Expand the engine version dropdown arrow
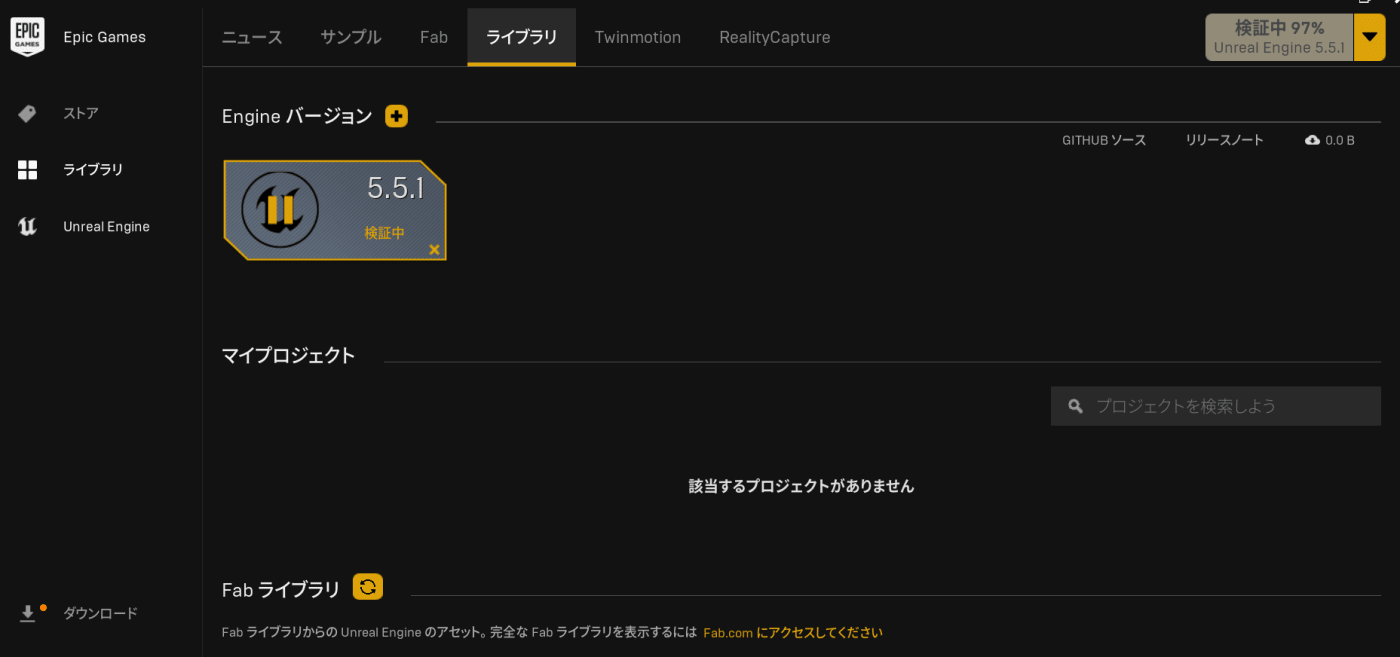 (1369, 37)
